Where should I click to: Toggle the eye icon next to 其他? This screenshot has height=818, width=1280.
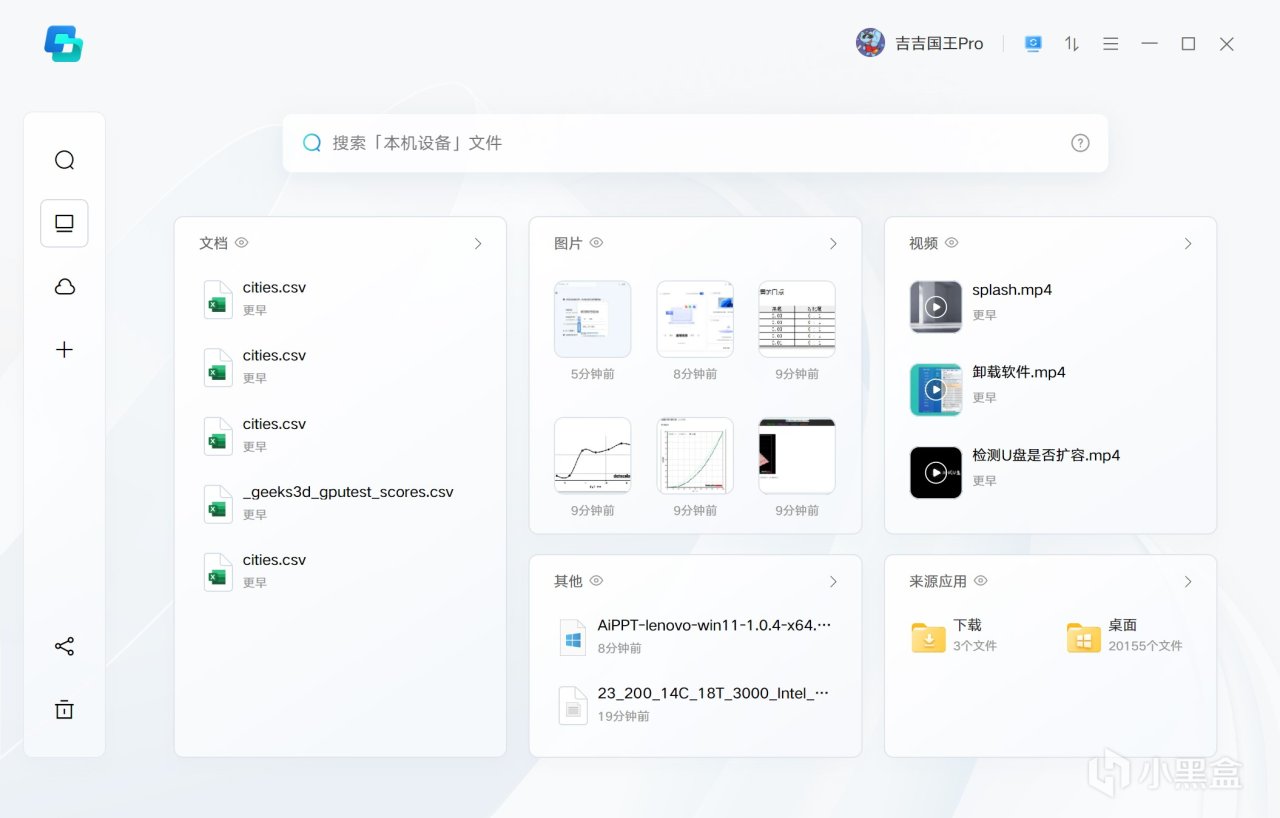pyautogui.click(x=597, y=581)
